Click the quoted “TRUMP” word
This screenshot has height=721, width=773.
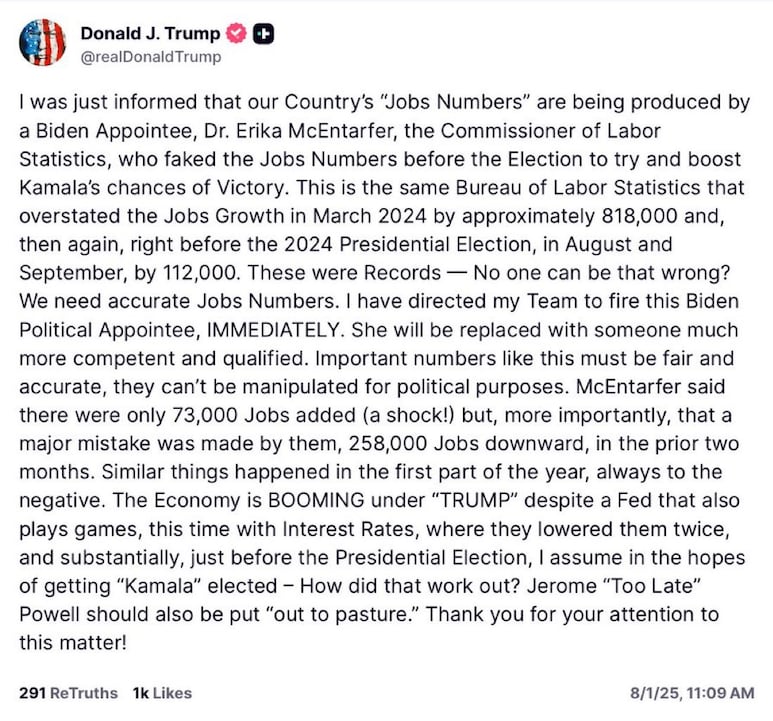point(474,500)
